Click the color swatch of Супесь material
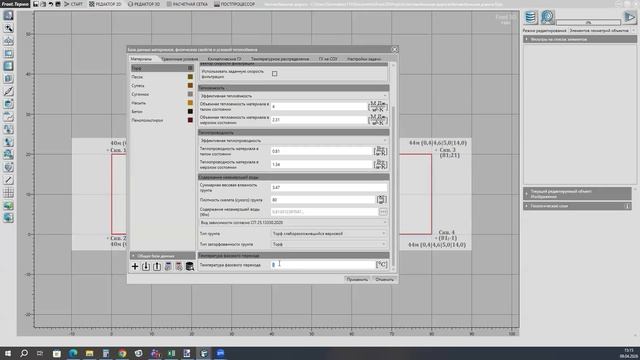The width and height of the screenshot is (640, 360). [190, 85]
